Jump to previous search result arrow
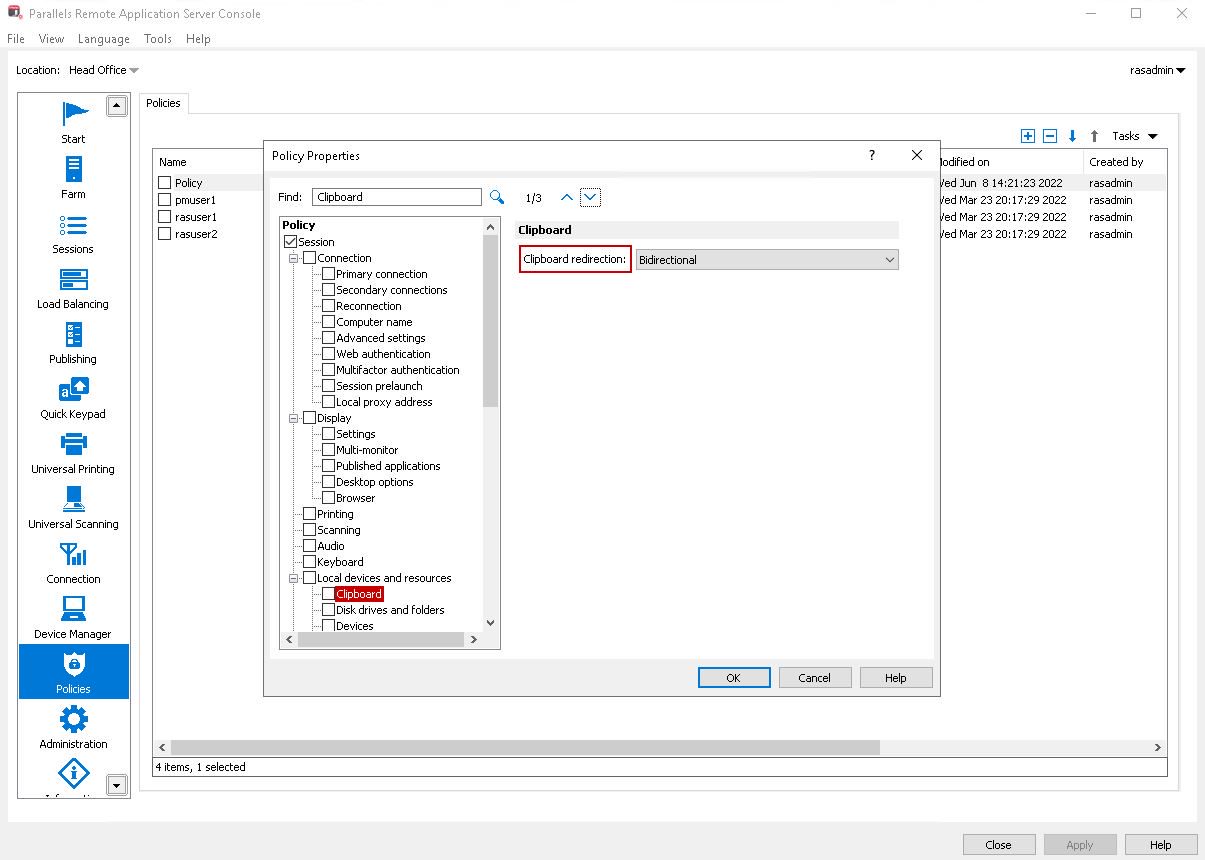 567,198
